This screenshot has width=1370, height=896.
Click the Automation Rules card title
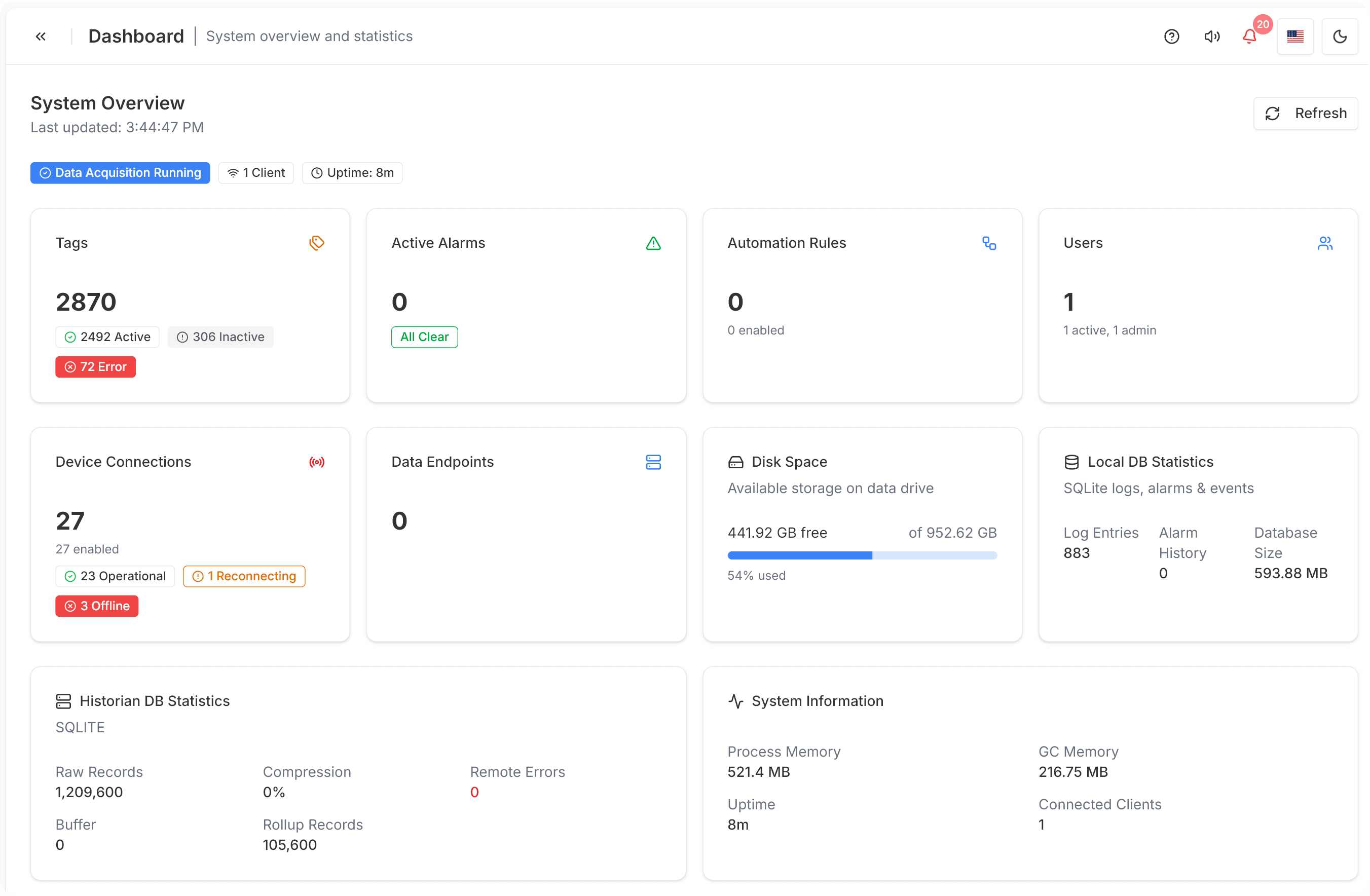[x=787, y=243]
